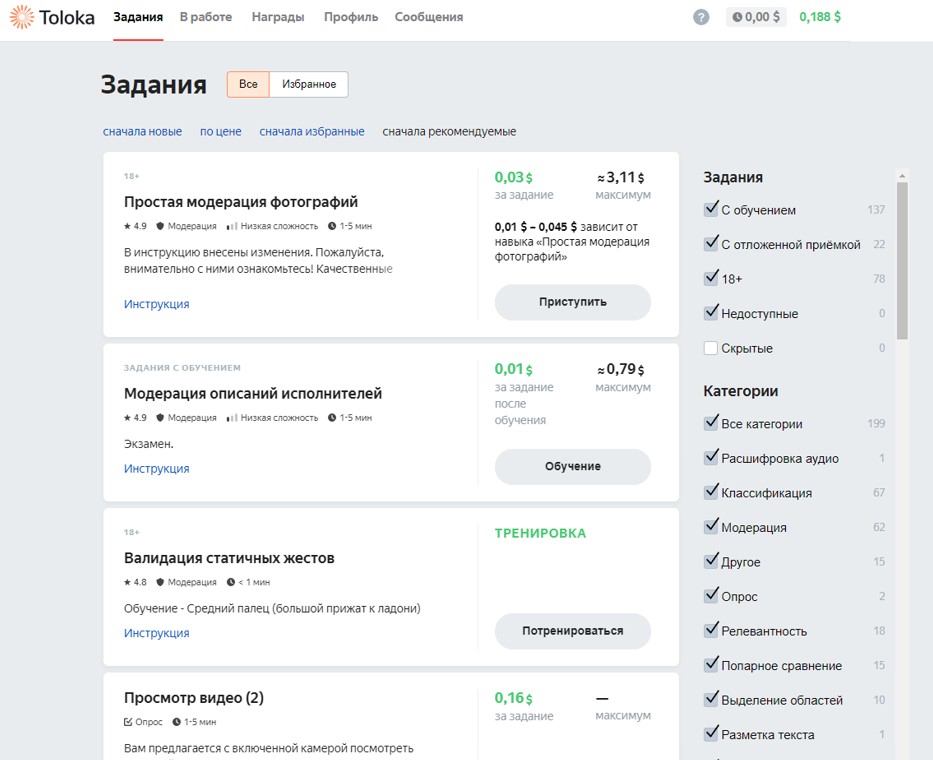Click clock icon in Просмотр видео card

point(177,722)
